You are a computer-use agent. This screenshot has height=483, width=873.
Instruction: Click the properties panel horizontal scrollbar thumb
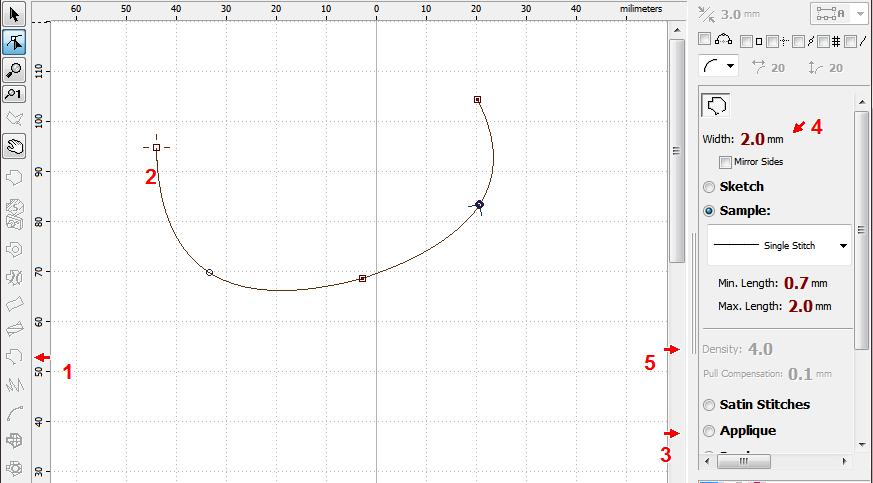point(742,463)
